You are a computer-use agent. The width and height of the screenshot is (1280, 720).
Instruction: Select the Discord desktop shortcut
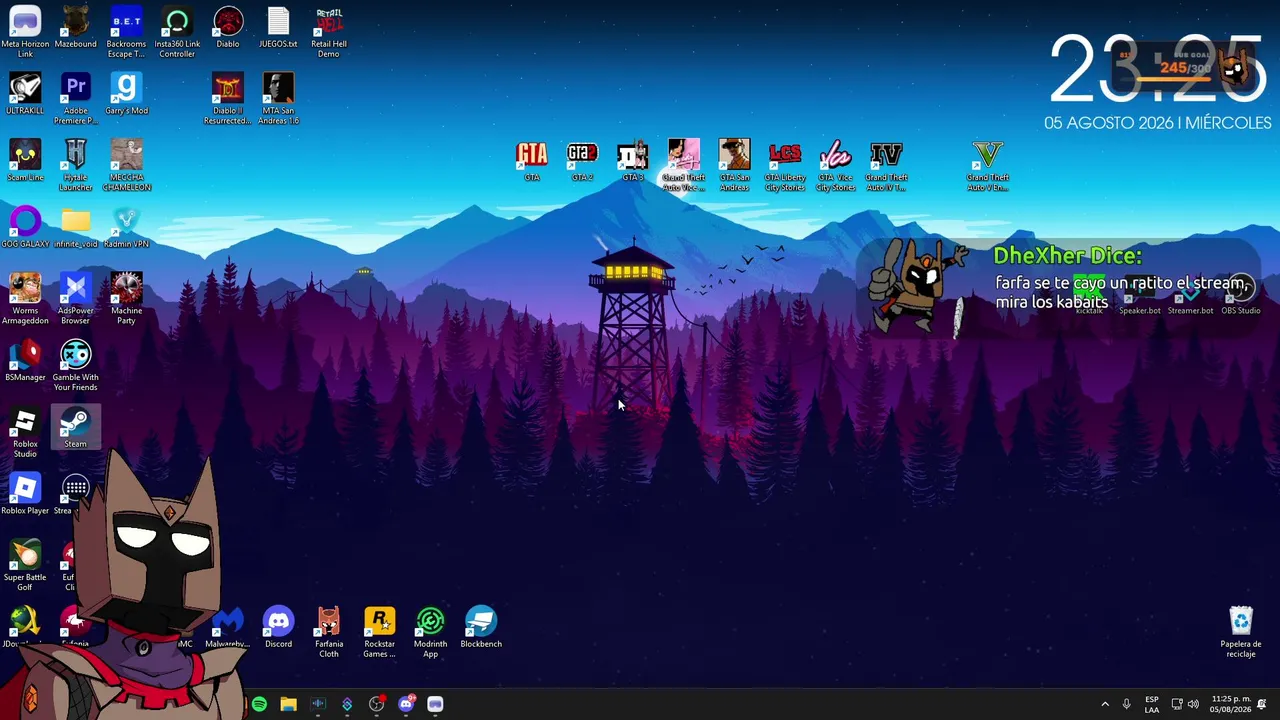click(278, 628)
